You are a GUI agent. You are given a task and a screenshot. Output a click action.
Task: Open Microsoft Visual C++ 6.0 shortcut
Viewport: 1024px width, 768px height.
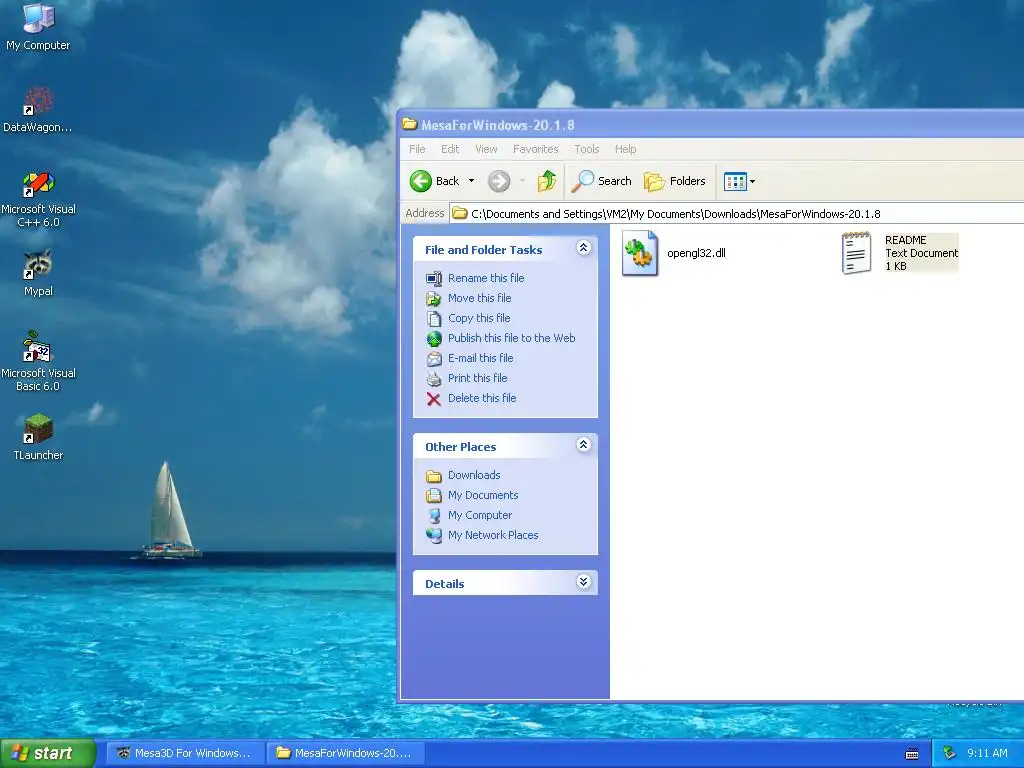tap(38, 199)
